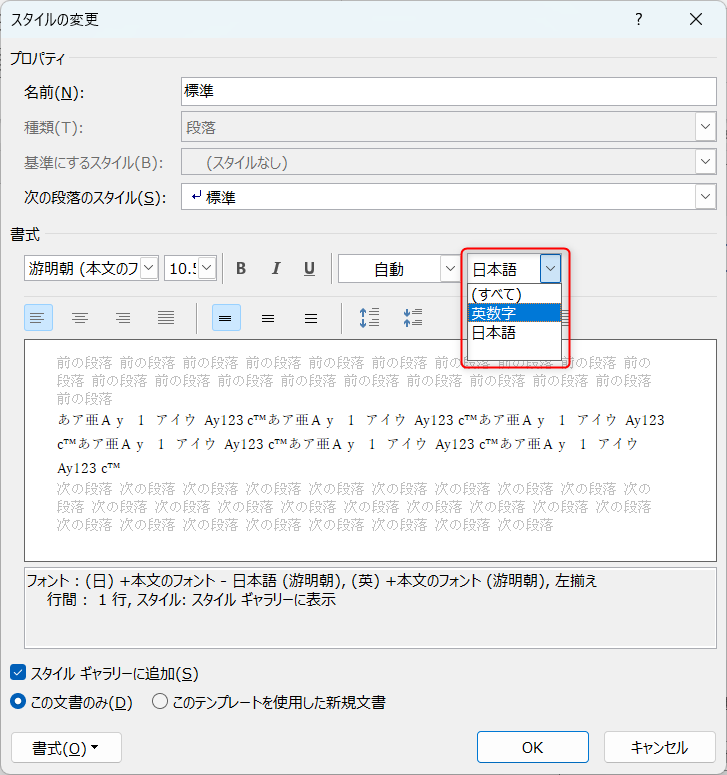Image resolution: width=727 pixels, height=775 pixels.
Task: Toggle Bold formatting button
Action: click(x=241, y=268)
